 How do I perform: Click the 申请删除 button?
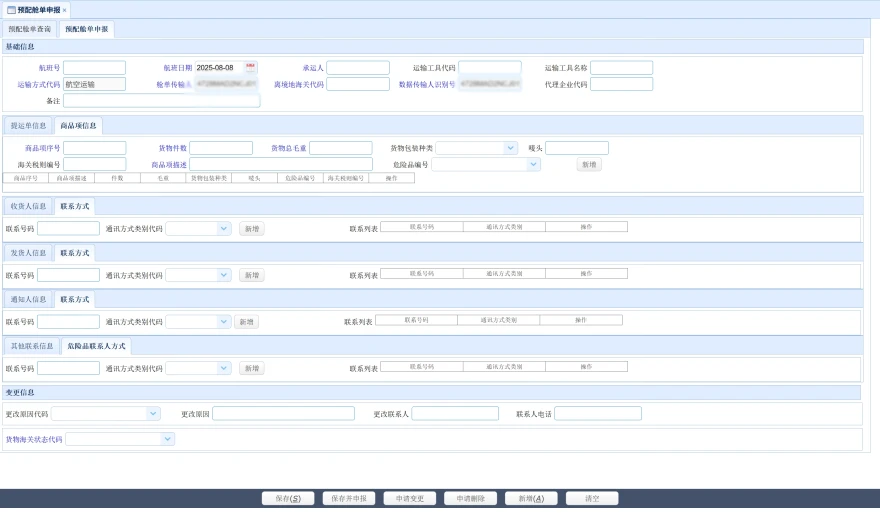pos(470,498)
